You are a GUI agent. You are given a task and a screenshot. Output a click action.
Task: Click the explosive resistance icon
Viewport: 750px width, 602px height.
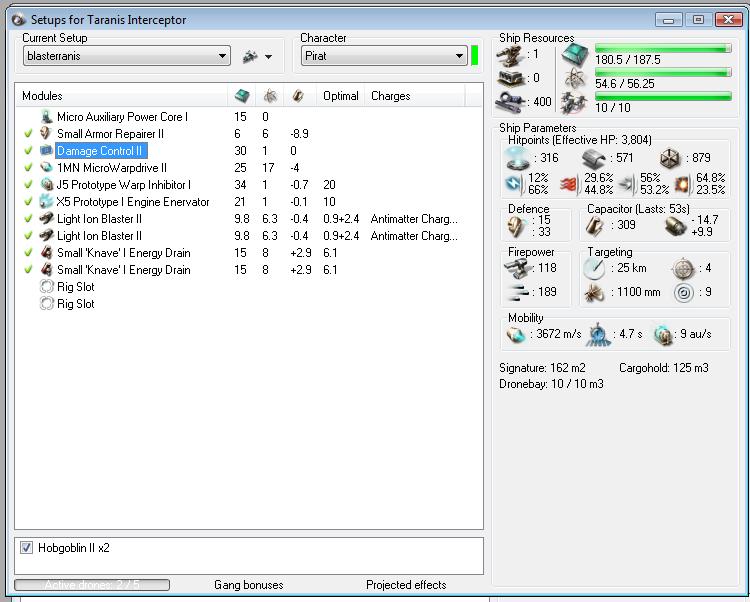(x=683, y=184)
